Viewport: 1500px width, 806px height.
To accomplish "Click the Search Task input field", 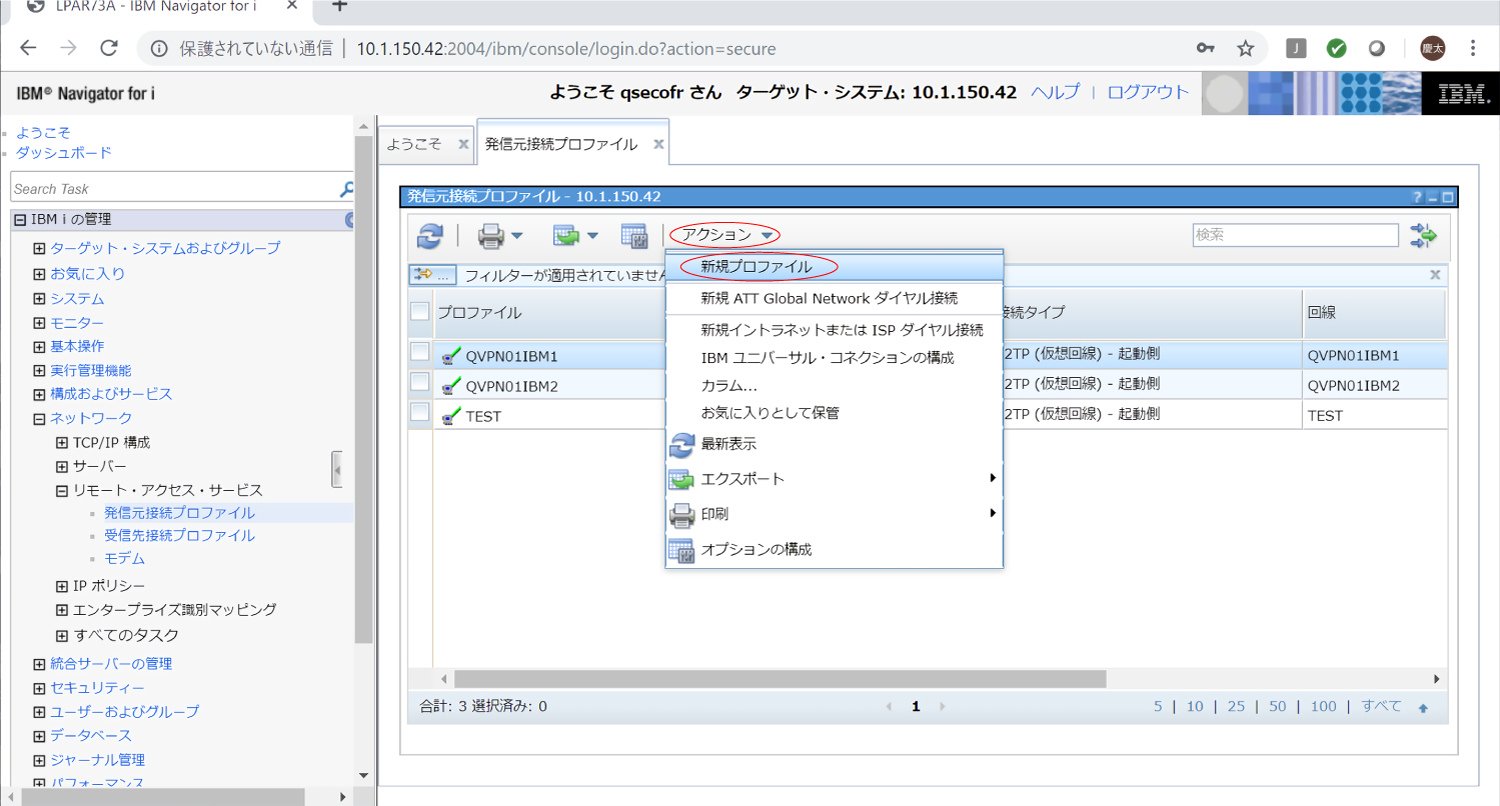I will [175, 188].
